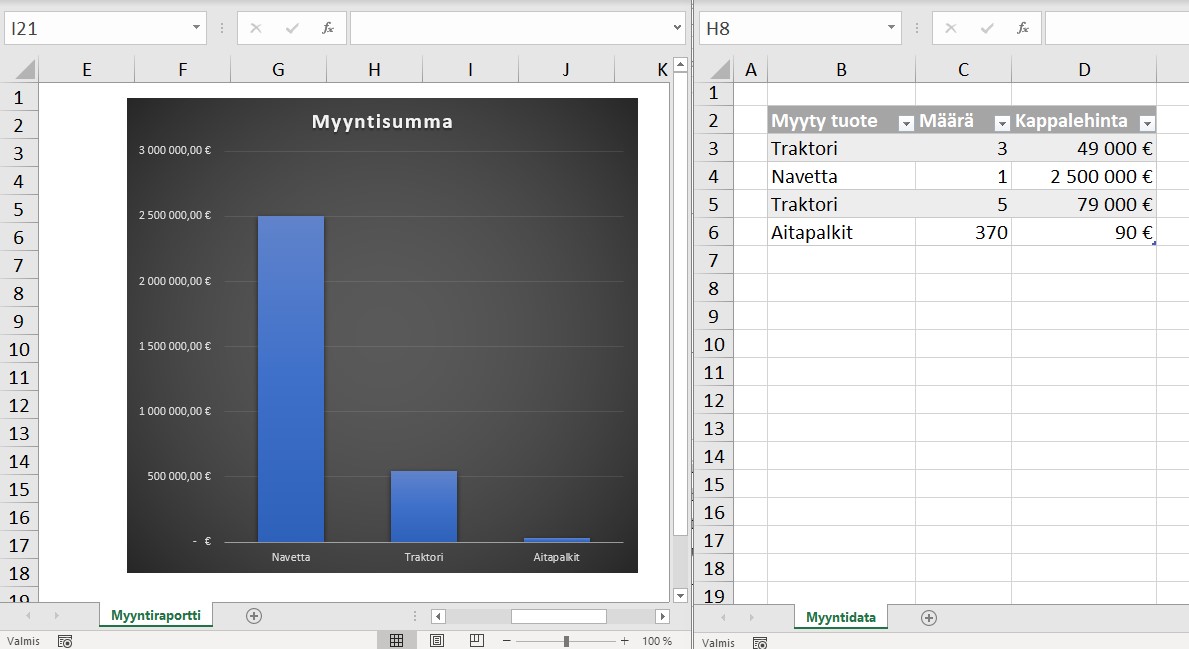Click Traktori label on chart axis
The height and width of the screenshot is (649, 1189).
tap(424, 557)
